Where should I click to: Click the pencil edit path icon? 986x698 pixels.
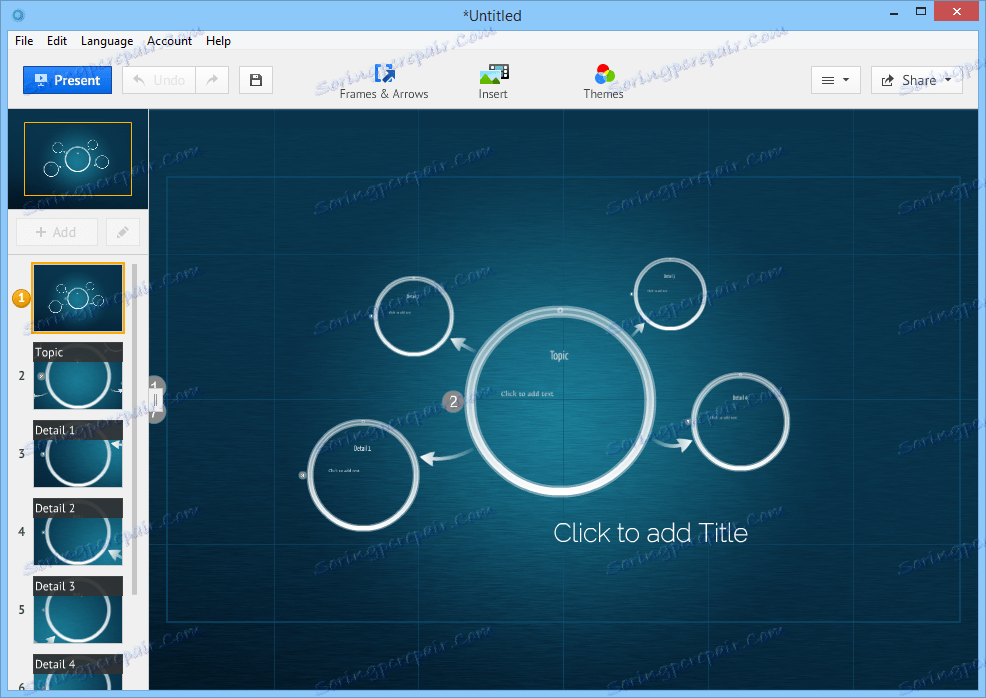click(123, 232)
